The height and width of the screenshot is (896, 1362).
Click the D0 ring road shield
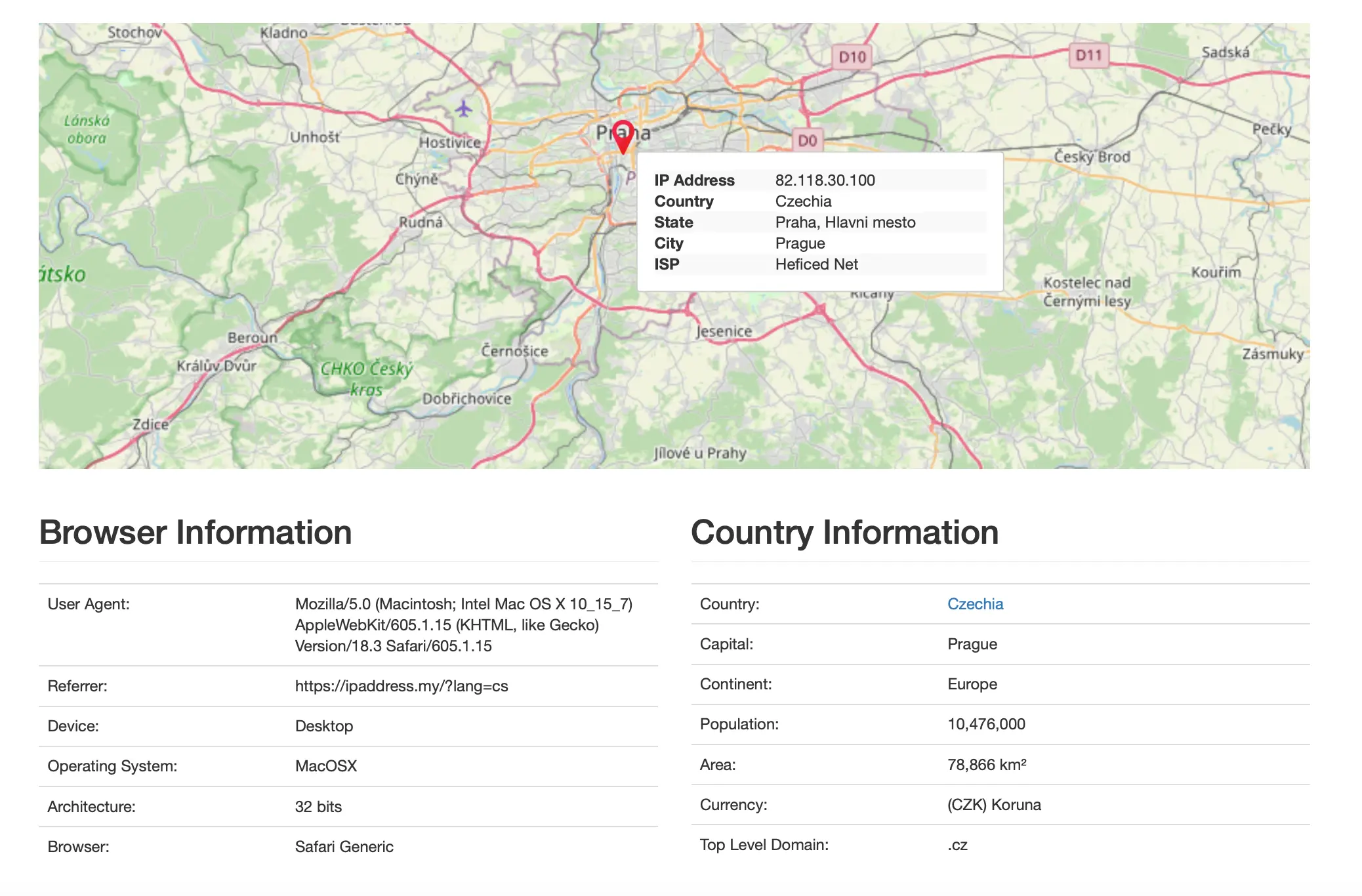point(807,140)
